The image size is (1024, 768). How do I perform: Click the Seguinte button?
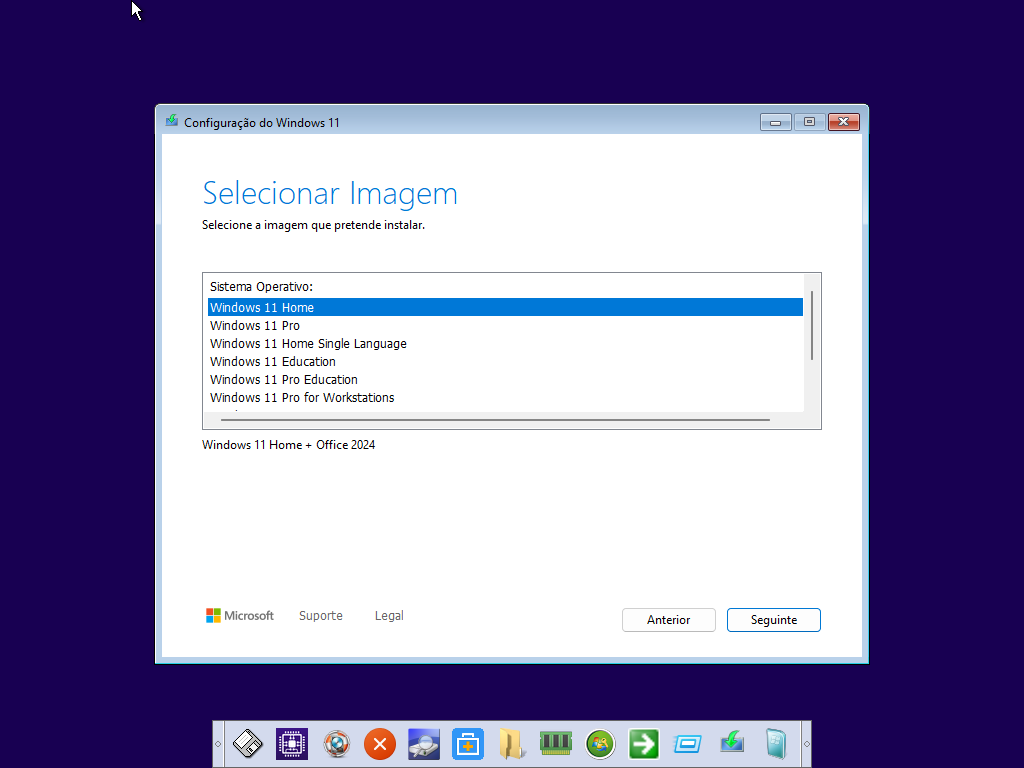coord(774,620)
